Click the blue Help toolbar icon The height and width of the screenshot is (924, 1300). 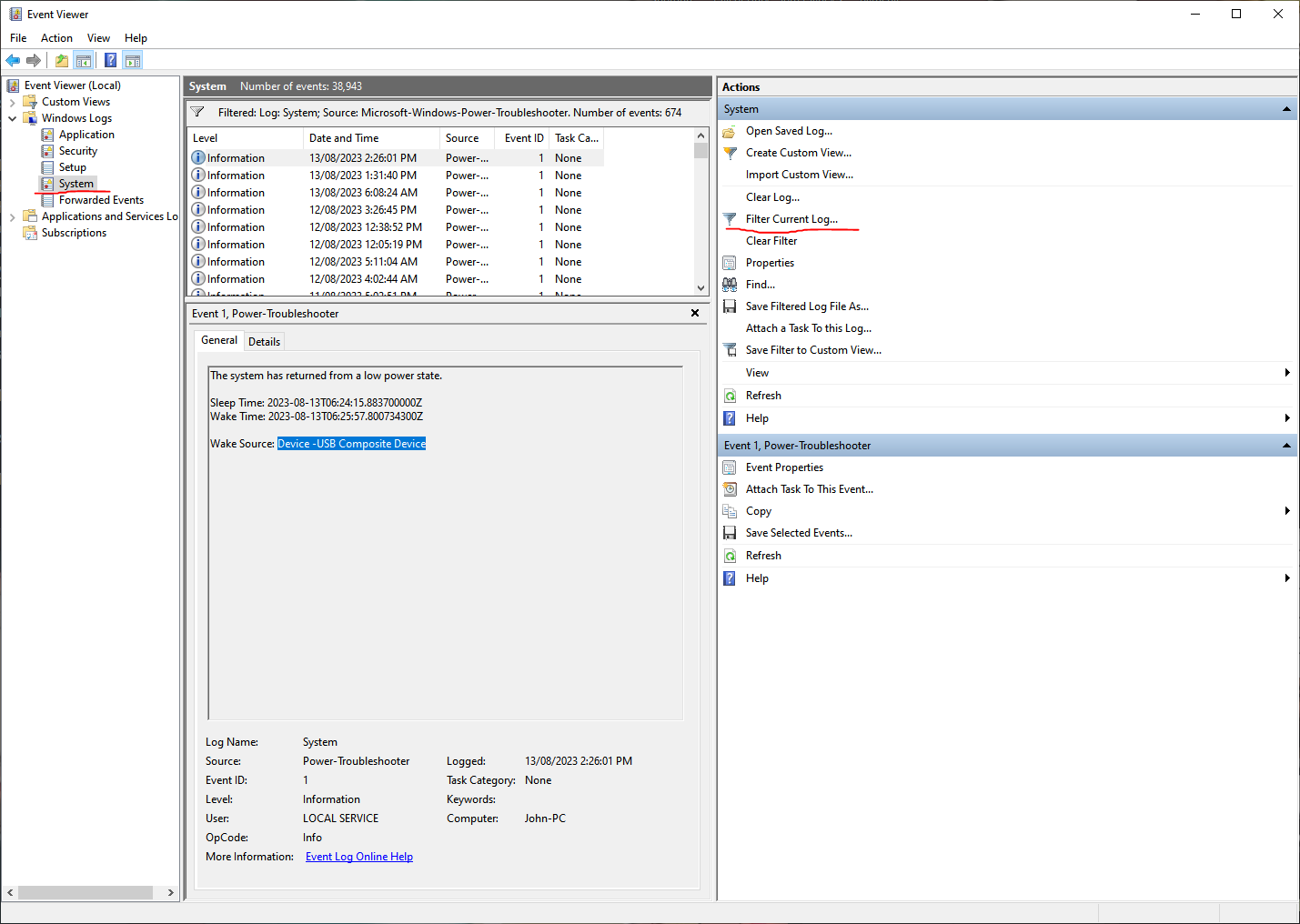click(110, 61)
